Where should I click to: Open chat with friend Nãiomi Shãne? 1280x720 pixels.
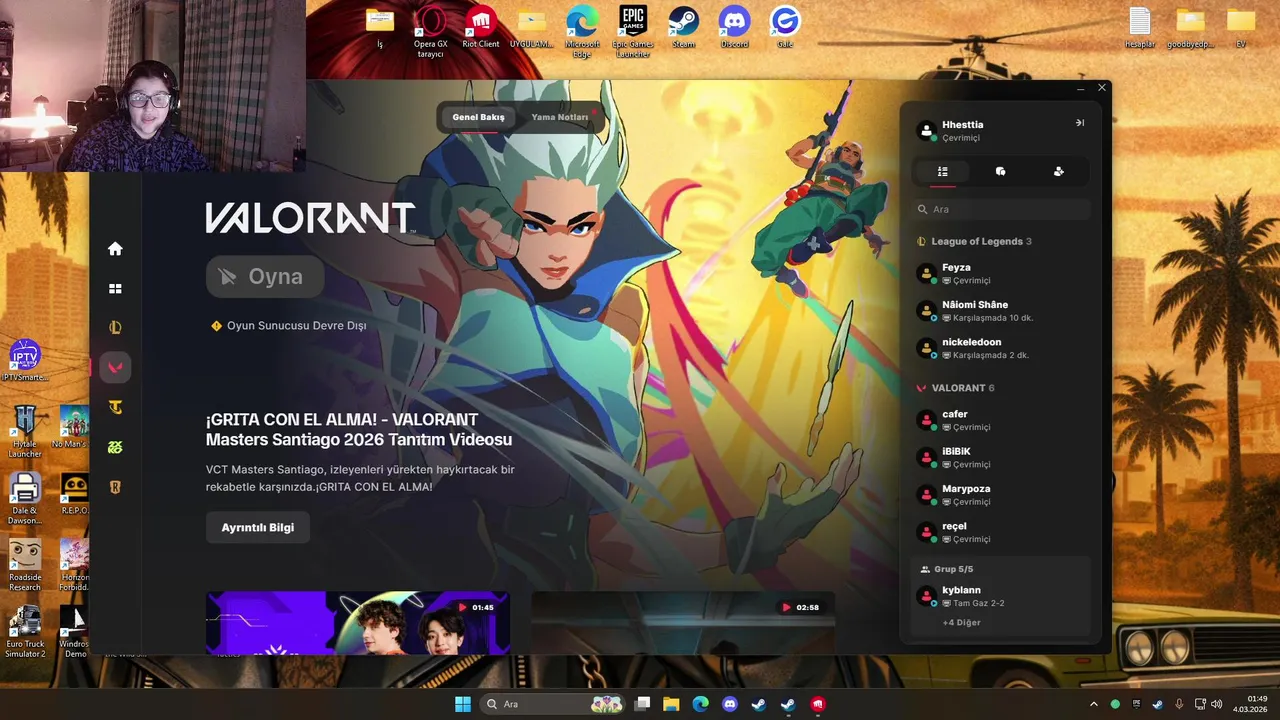click(x=1000, y=311)
